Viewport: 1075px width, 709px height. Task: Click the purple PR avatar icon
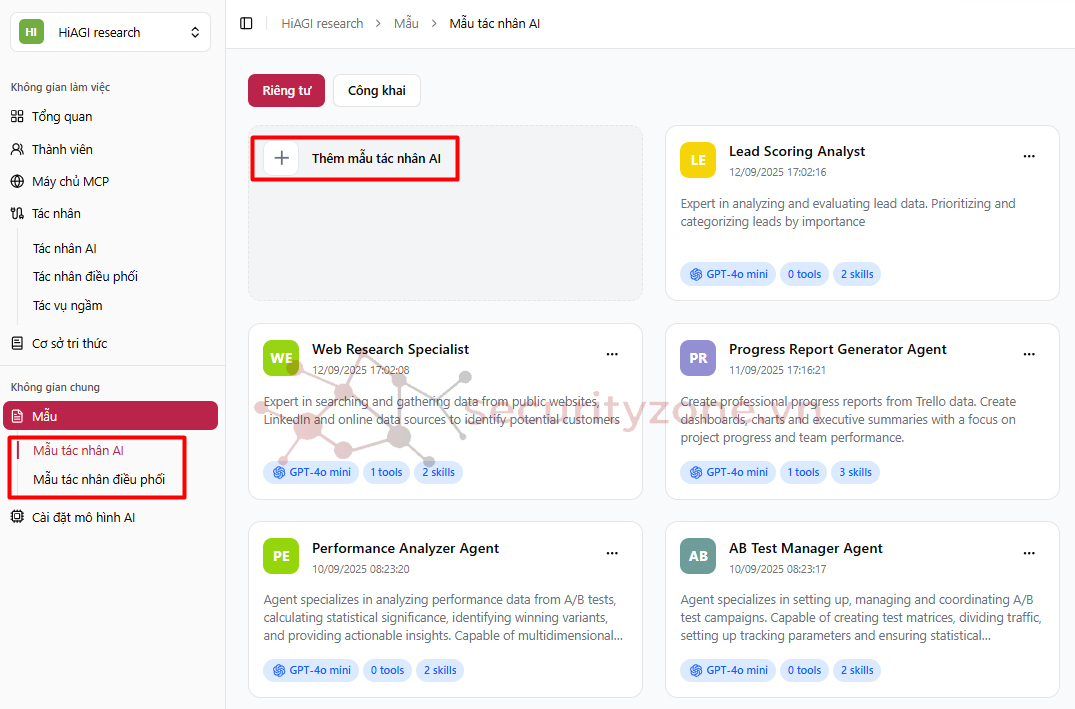pos(698,358)
